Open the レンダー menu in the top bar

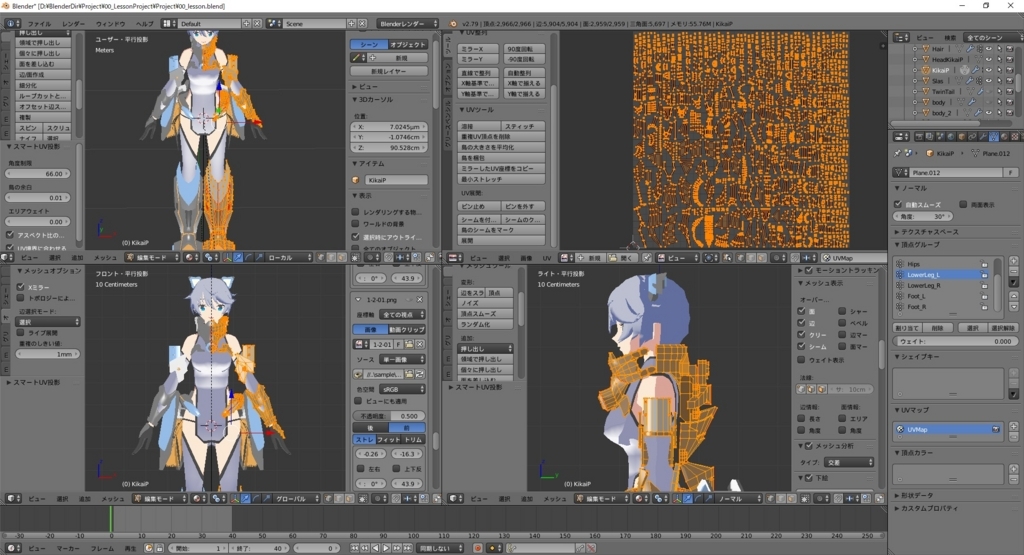(73, 24)
